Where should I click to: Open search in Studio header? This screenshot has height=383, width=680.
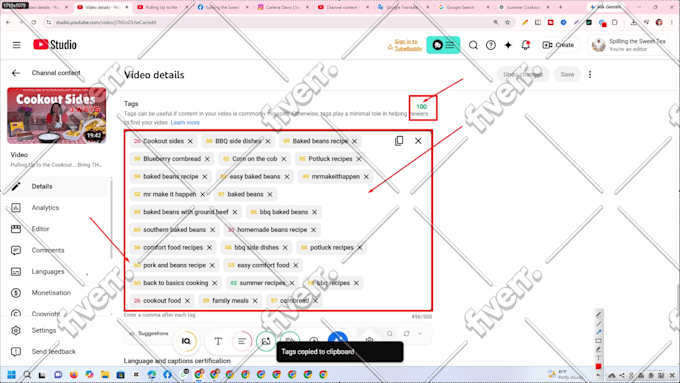click(x=473, y=45)
